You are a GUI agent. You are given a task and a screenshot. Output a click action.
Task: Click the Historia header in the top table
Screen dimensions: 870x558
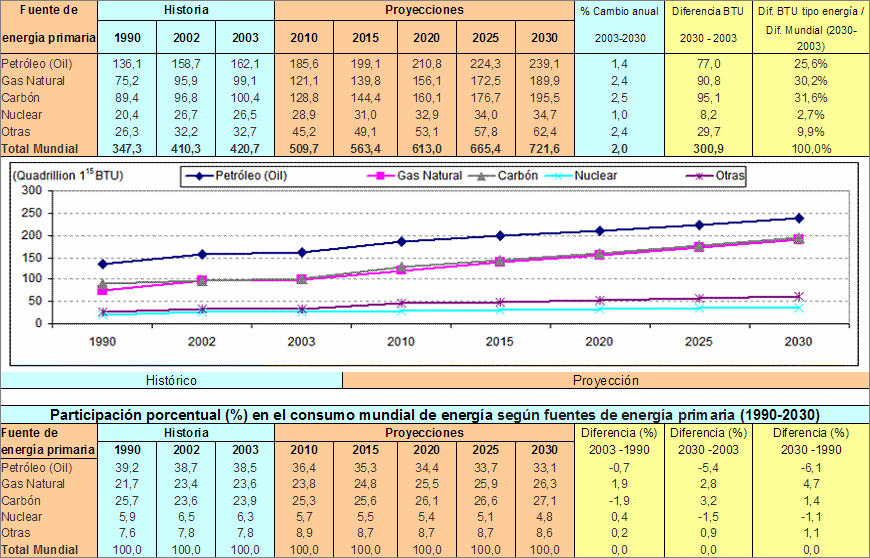click(185, 10)
